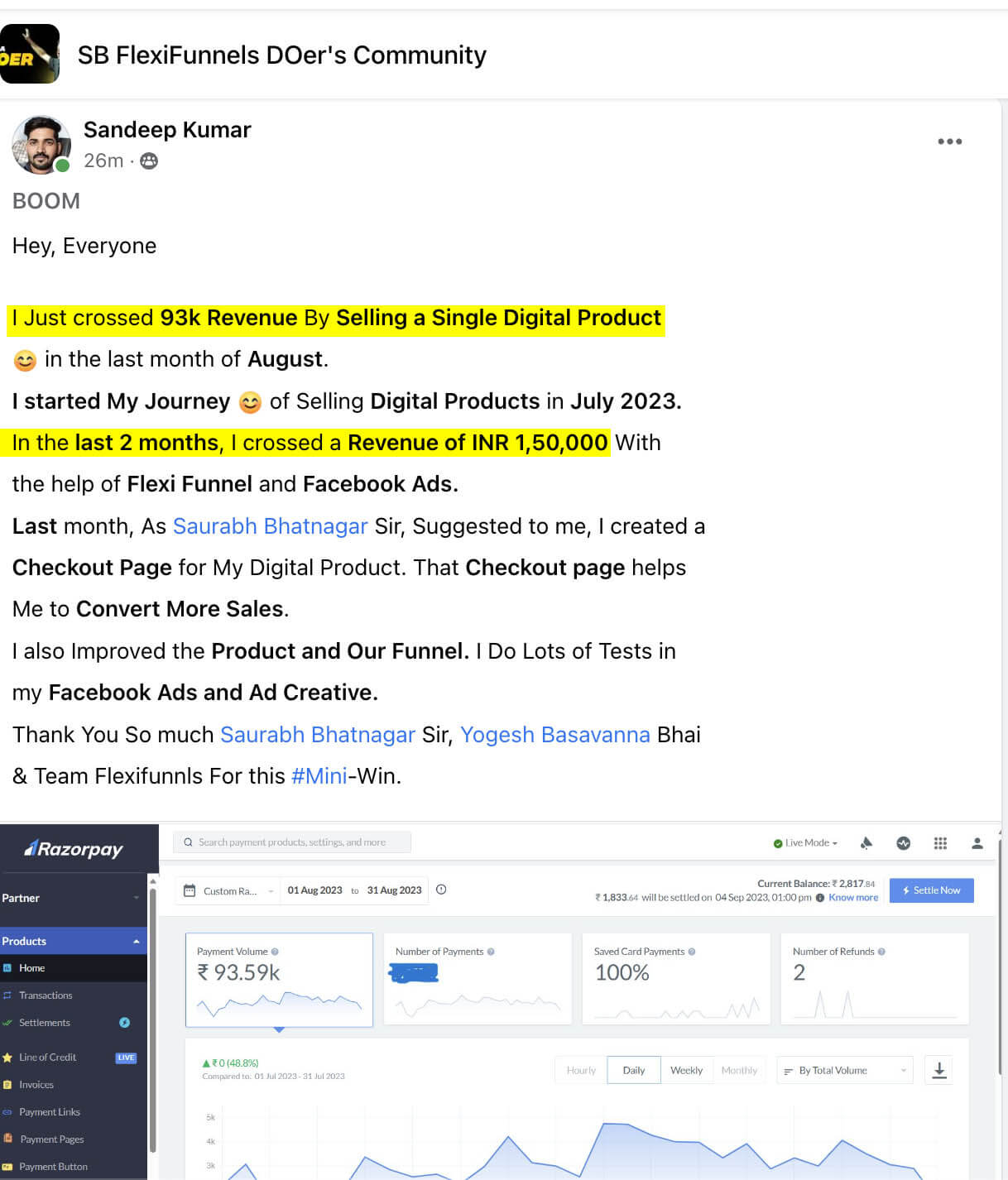1008x1180 pixels.
Task: Click the download chart icon above the graph
Action: 939,1070
